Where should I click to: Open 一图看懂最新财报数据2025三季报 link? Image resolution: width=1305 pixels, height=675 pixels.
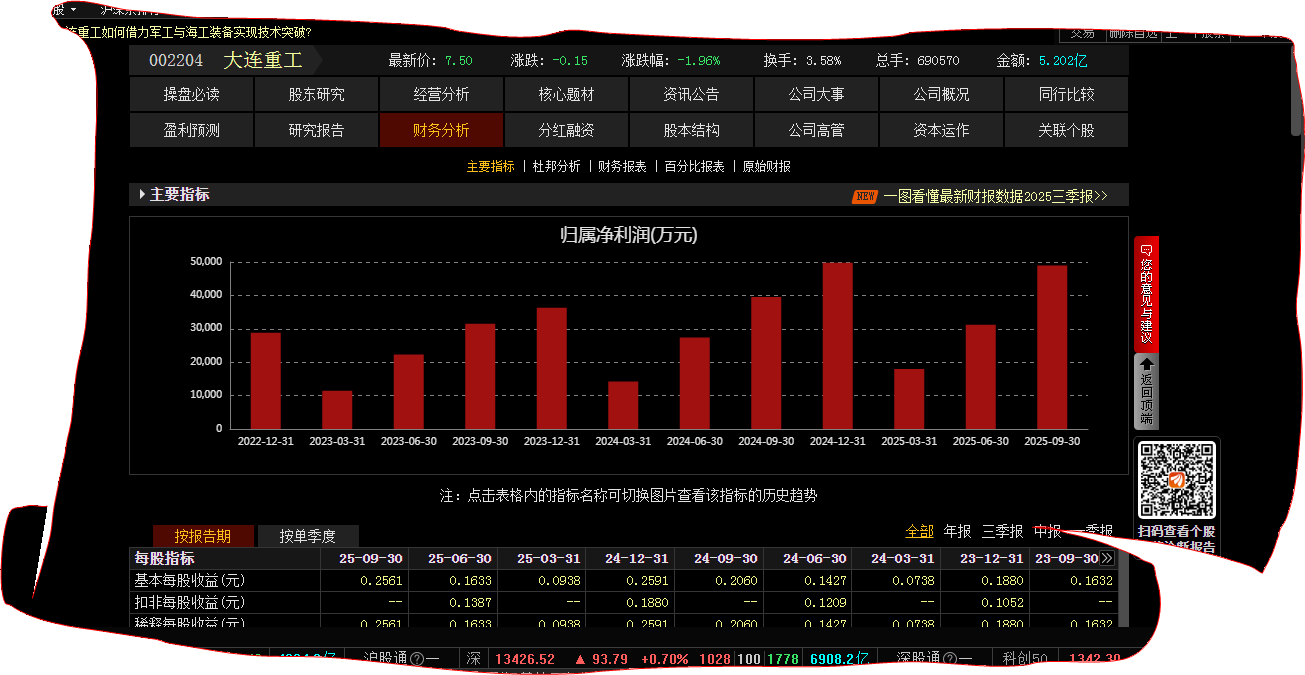click(995, 196)
